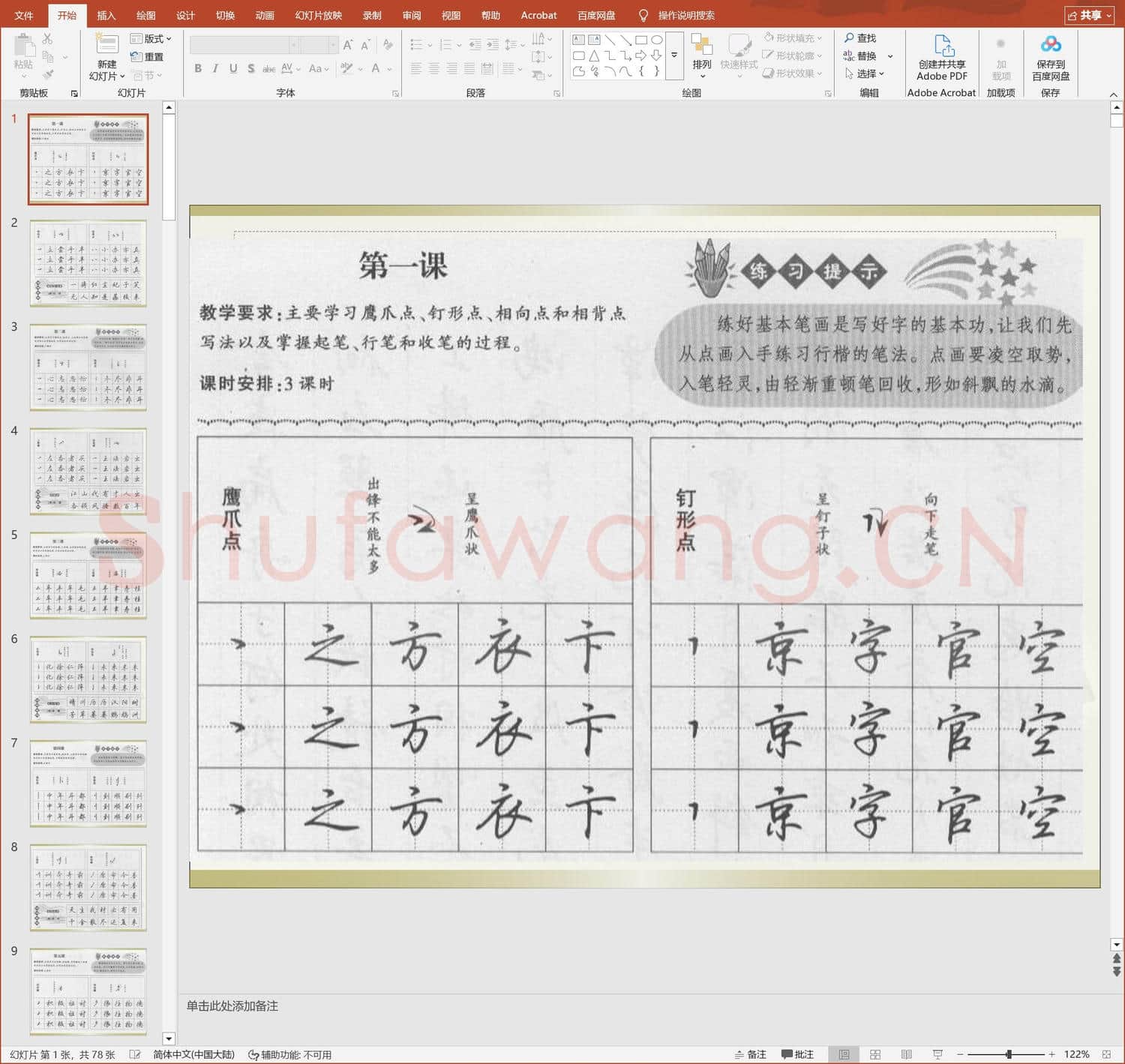Click the zoom in plus button
This screenshot has height=1064, width=1125.
(x=1051, y=1054)
